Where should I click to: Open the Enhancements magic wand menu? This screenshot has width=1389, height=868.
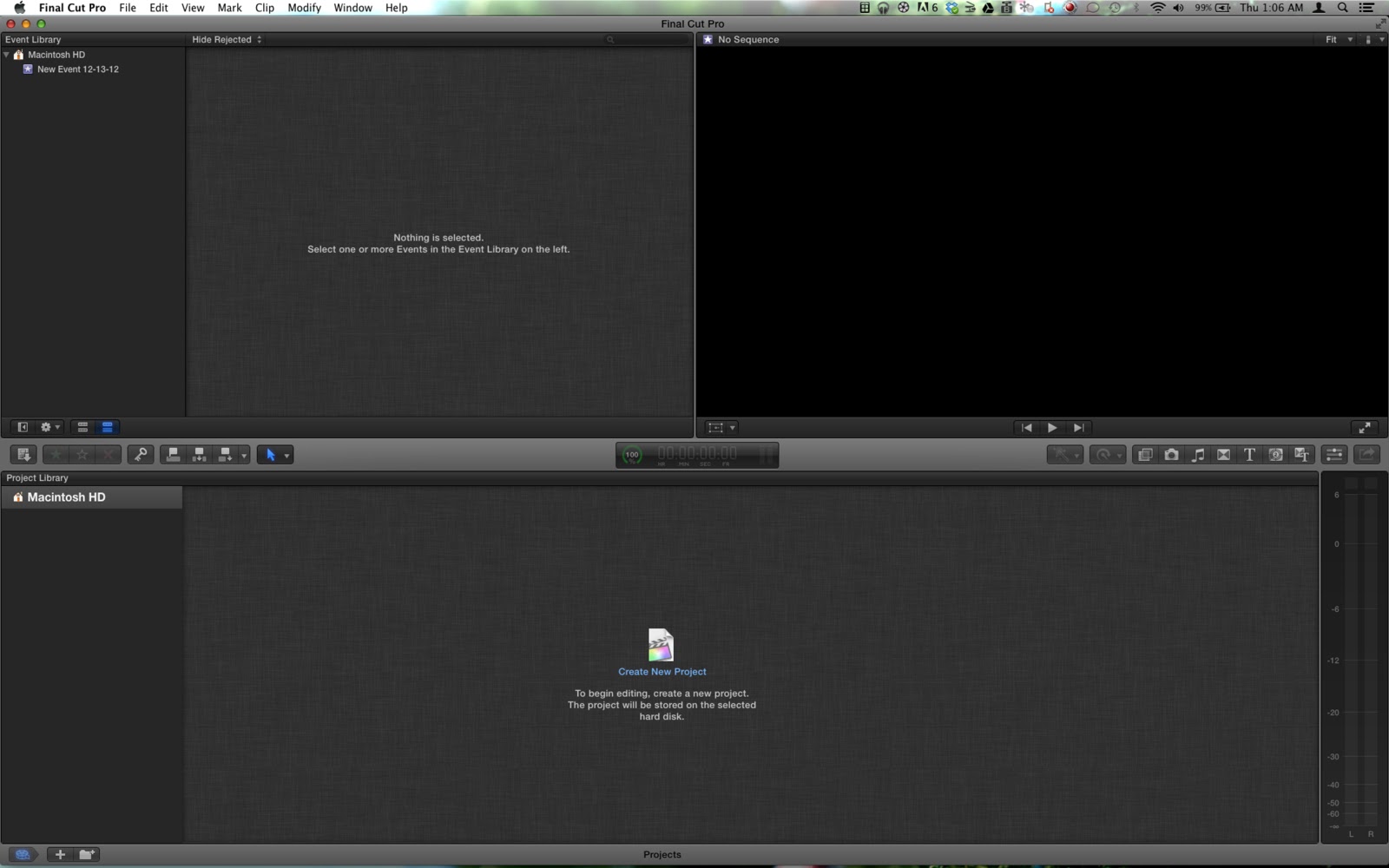pos(1064,455)
